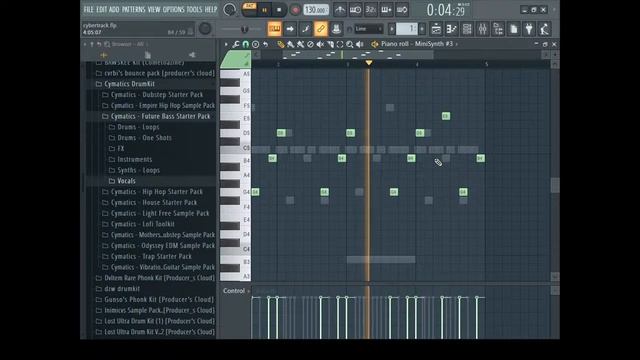
Task: Select the Draw pencil tool
Action: click(280, 44)
